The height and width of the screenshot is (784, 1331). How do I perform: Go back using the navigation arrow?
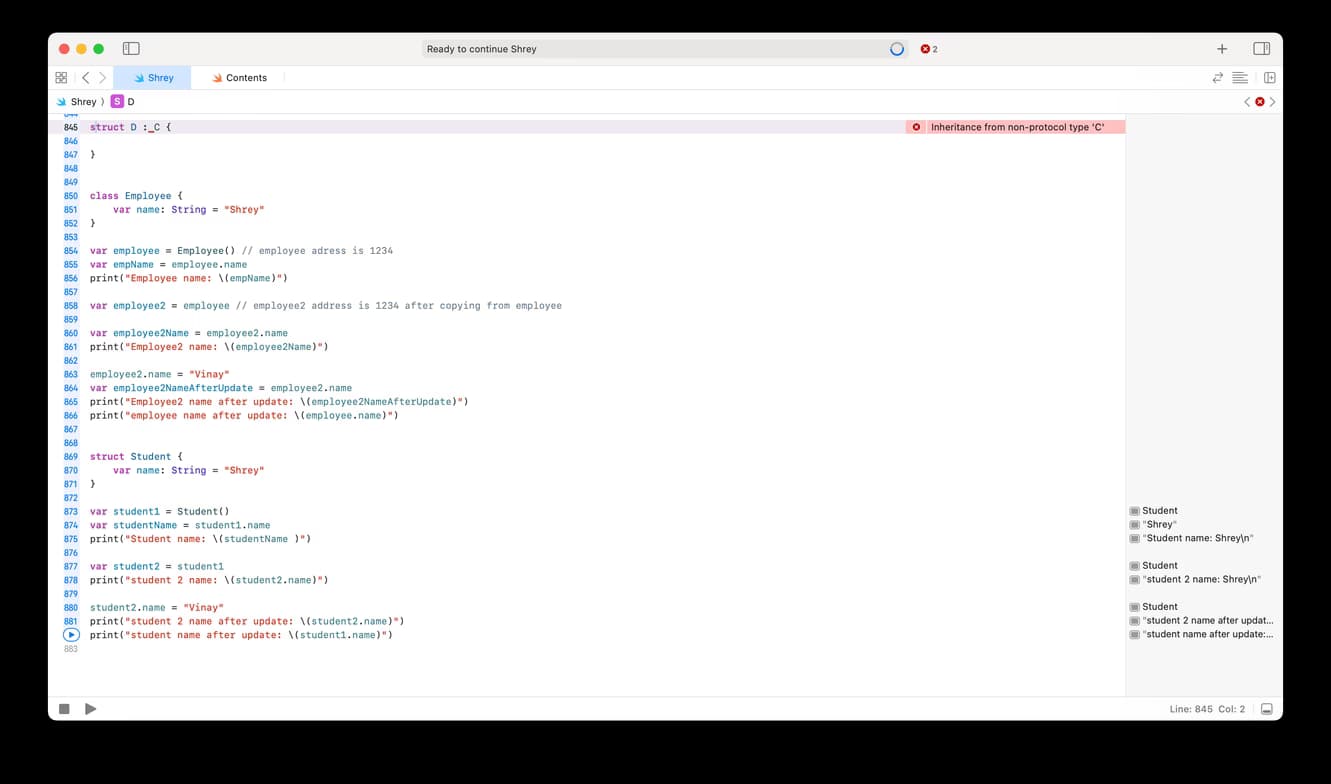click(x=85, y=77)
